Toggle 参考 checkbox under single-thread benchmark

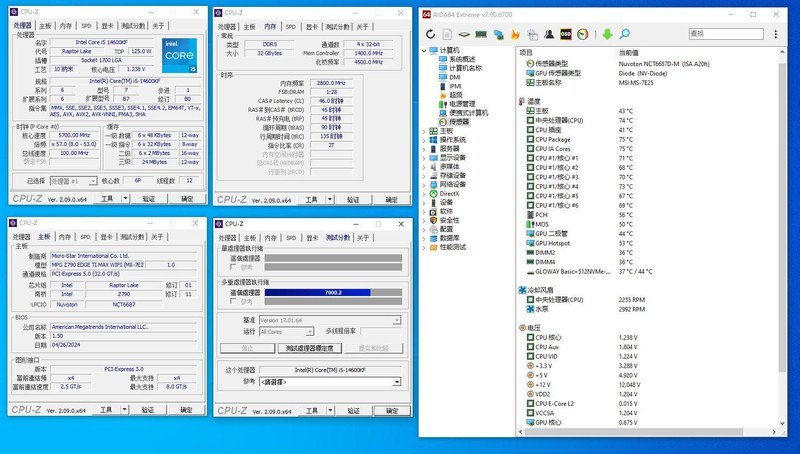coord(233,267)
